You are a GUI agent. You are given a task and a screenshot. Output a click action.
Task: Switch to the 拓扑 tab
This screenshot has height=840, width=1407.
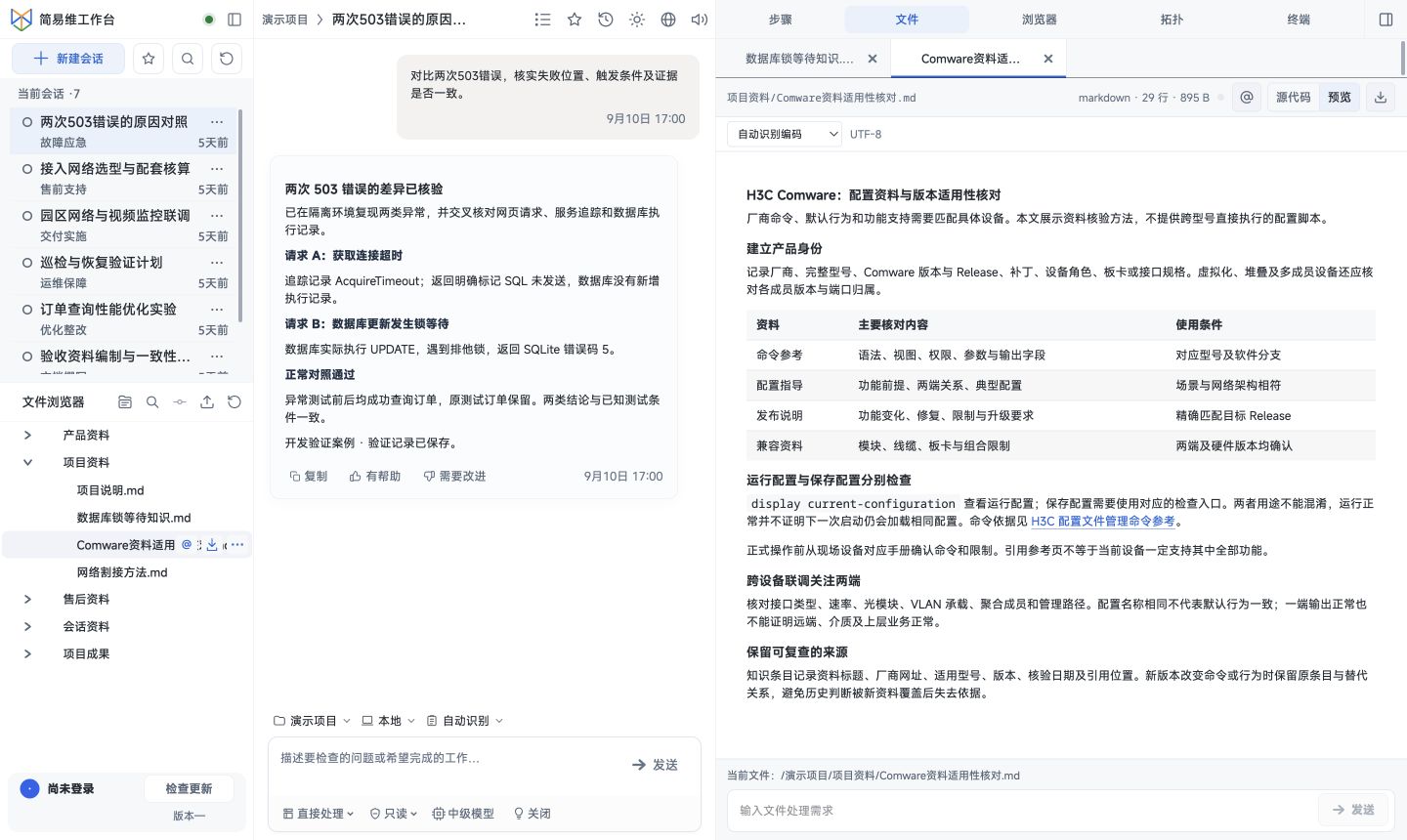(x=1172, y=20)
